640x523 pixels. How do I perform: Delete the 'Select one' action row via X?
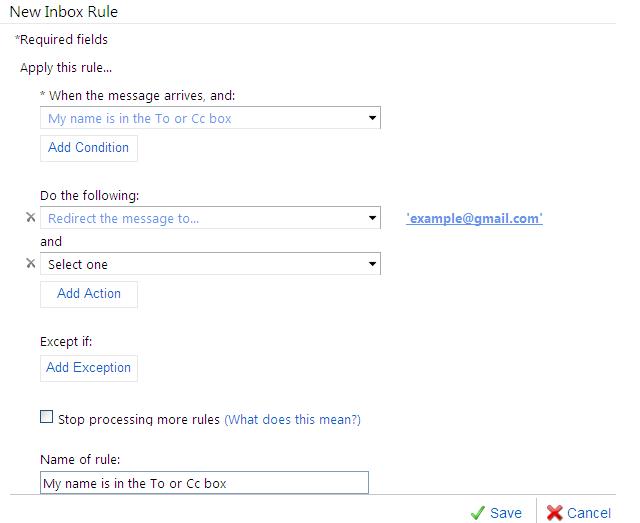30,264
